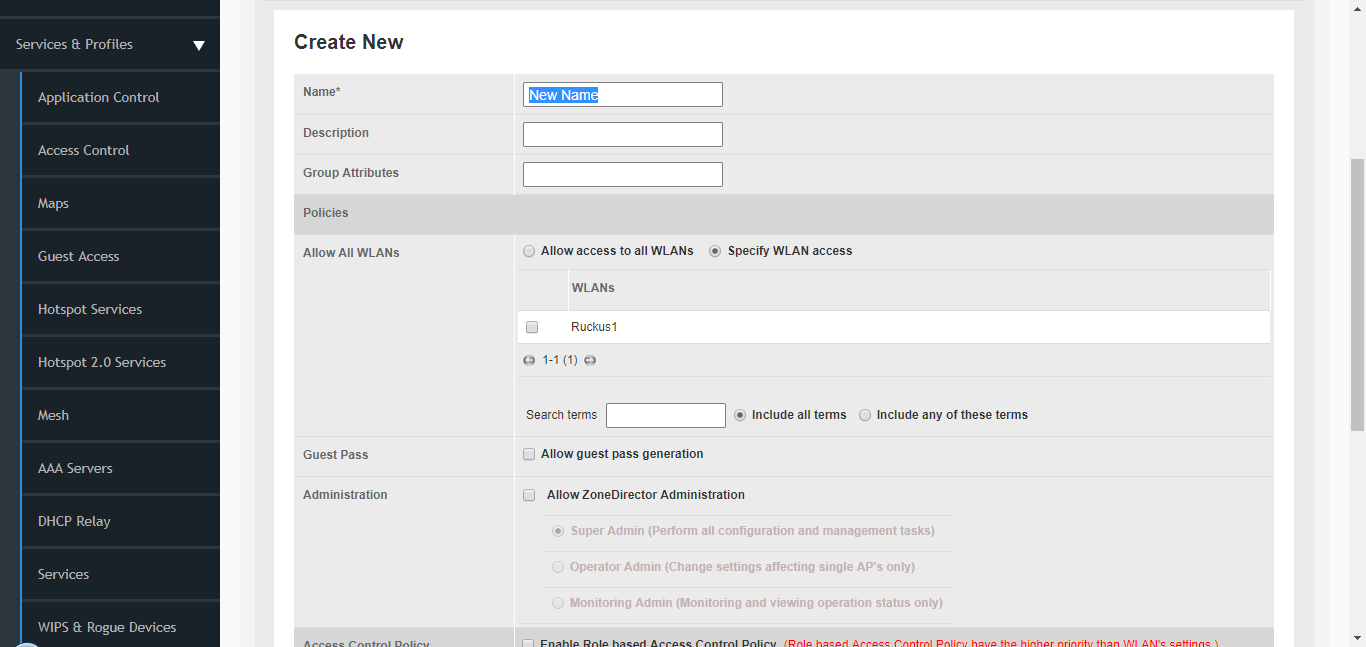Click the Search terms input box
The image size is (1366, 647).
click(x=665, y=415)
